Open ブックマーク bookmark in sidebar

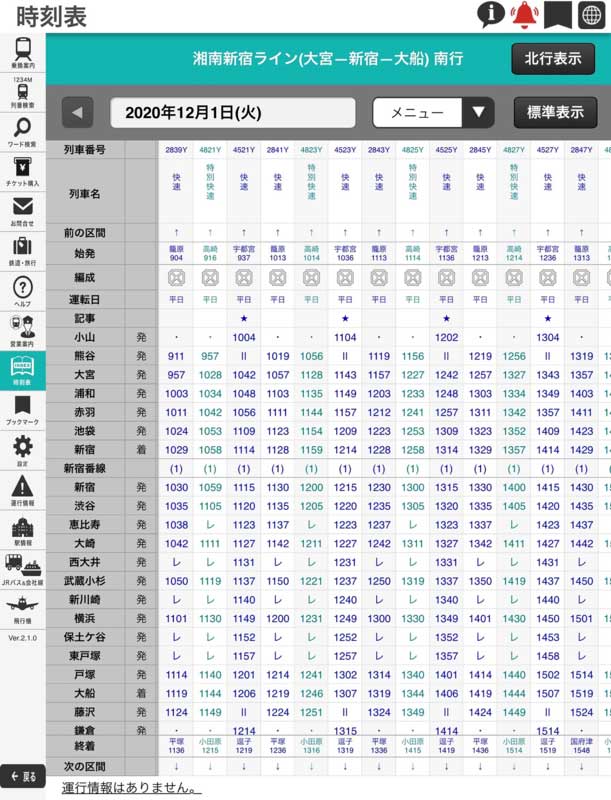click(23, 410)
